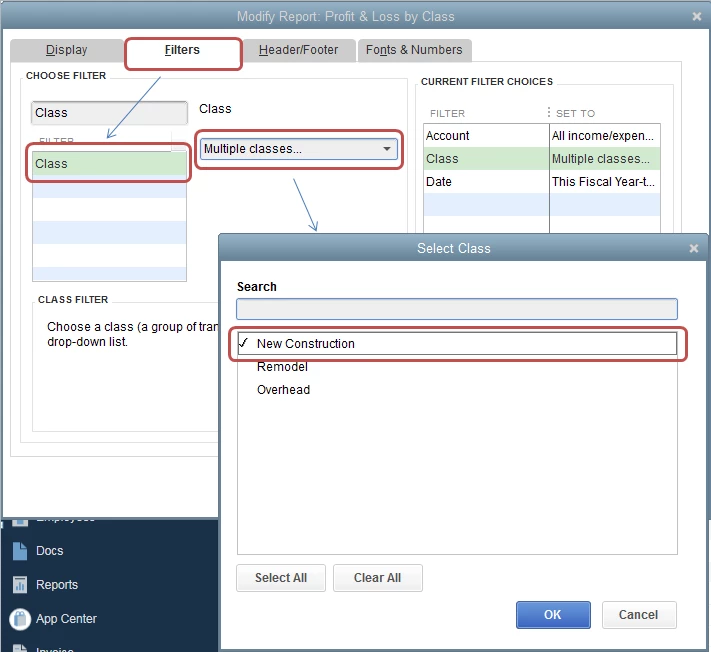Screen dimensions: 711x652
Task: Open the Docs sidebar icon
Action: coord(20,551)
